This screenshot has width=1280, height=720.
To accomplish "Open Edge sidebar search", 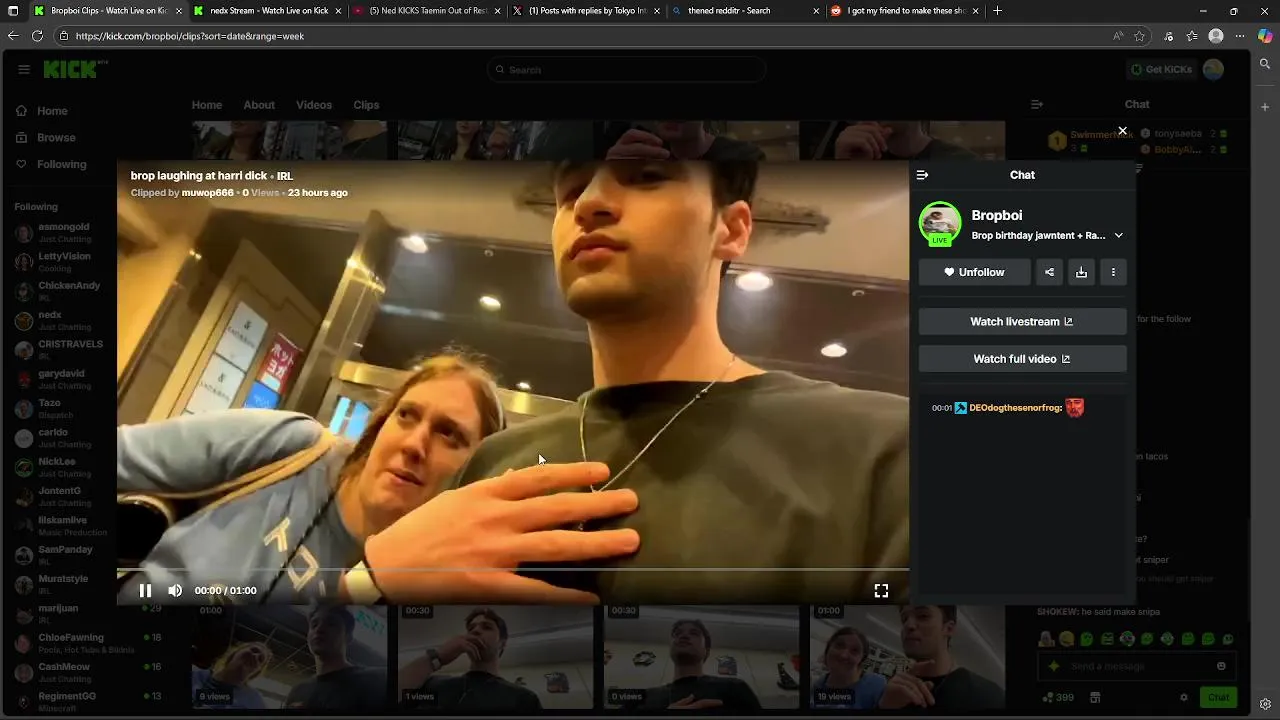I will (x=1265, y=64).
